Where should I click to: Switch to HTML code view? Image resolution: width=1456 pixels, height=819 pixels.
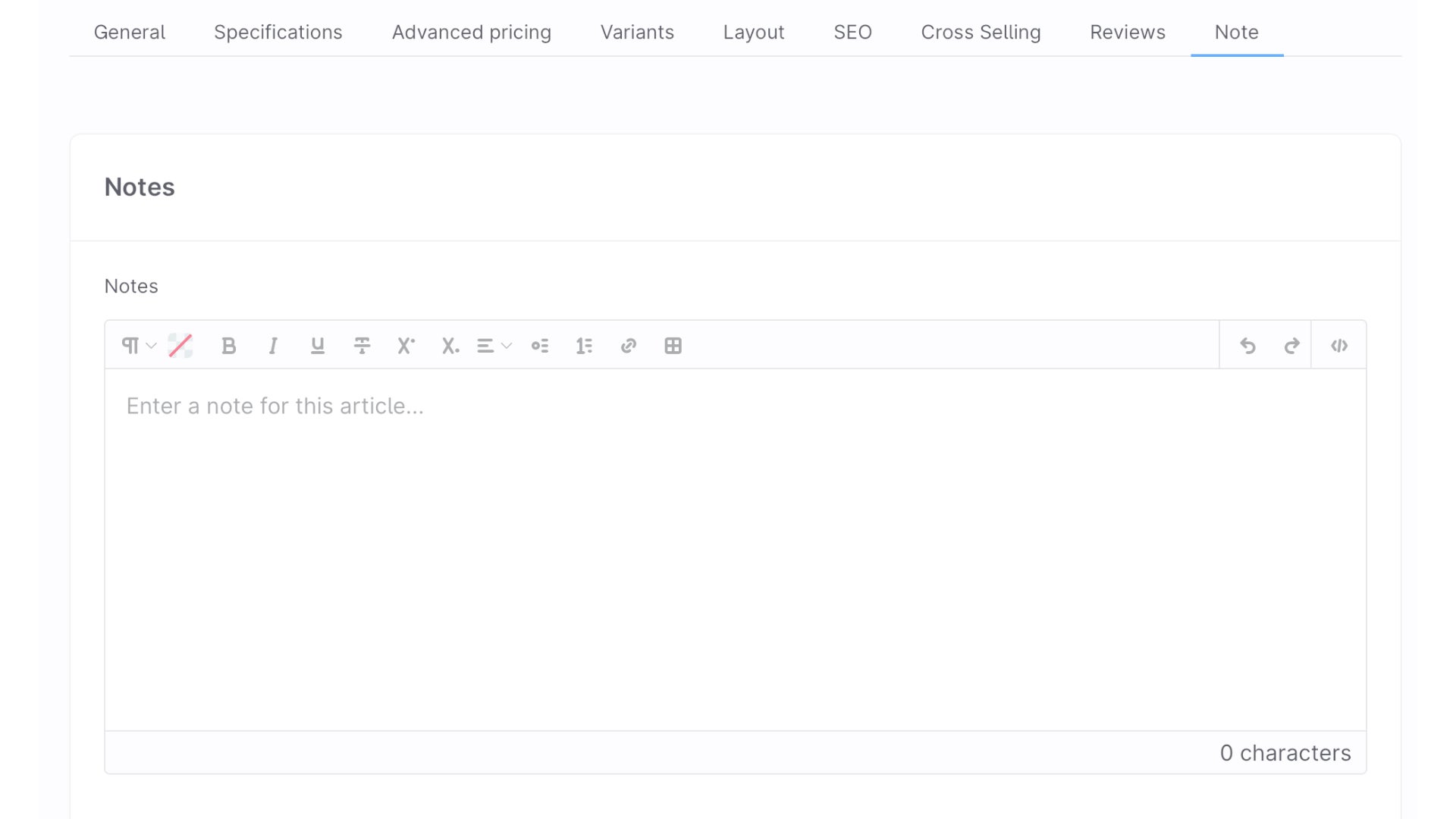click(1339, 346)
